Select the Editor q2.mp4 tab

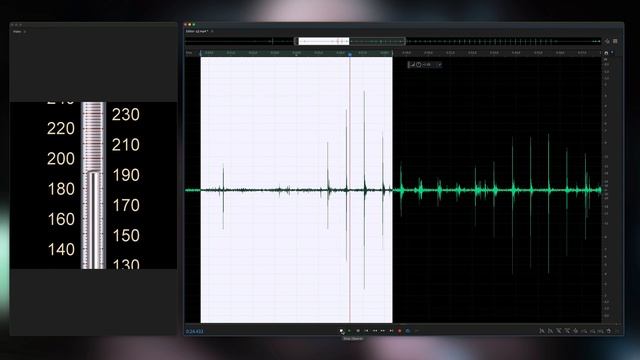(x=197, y=31)
